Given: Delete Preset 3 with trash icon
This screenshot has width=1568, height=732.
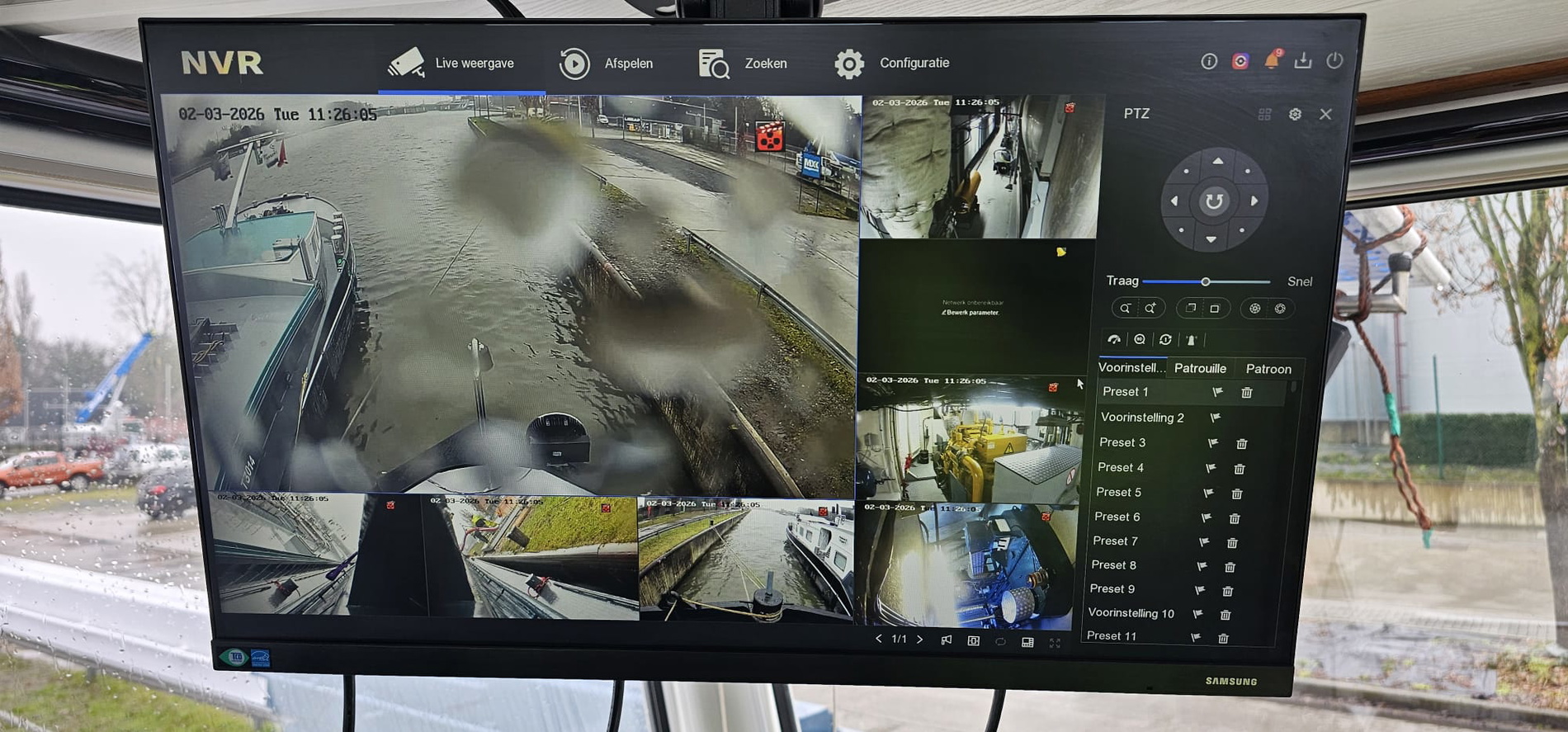Looking at the screenshot, I should pyautogui.click(x=1241, y=444).
